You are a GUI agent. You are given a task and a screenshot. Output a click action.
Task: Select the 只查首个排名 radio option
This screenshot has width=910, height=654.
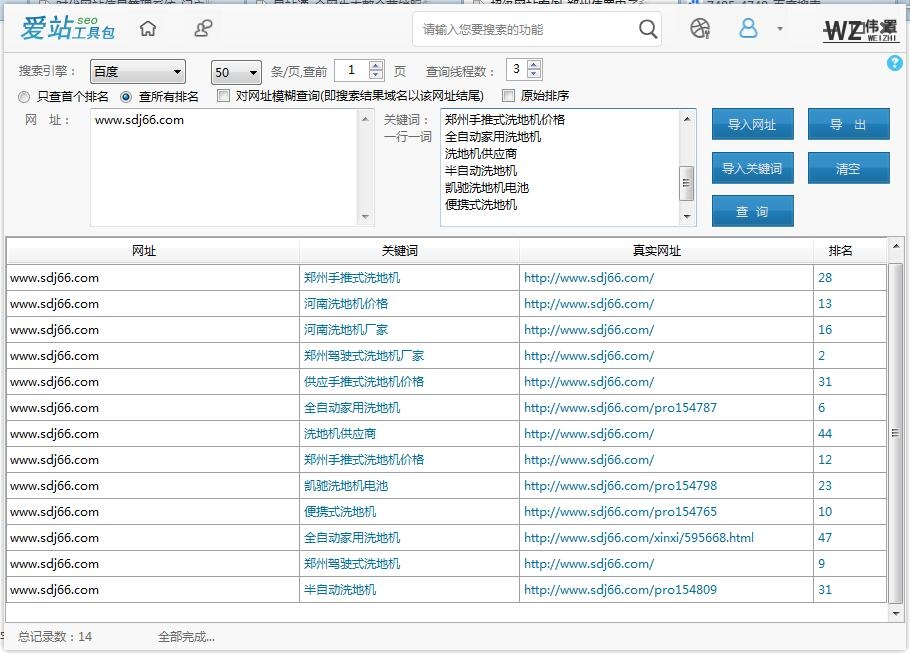pyautogui.click(x=23, y=96)
